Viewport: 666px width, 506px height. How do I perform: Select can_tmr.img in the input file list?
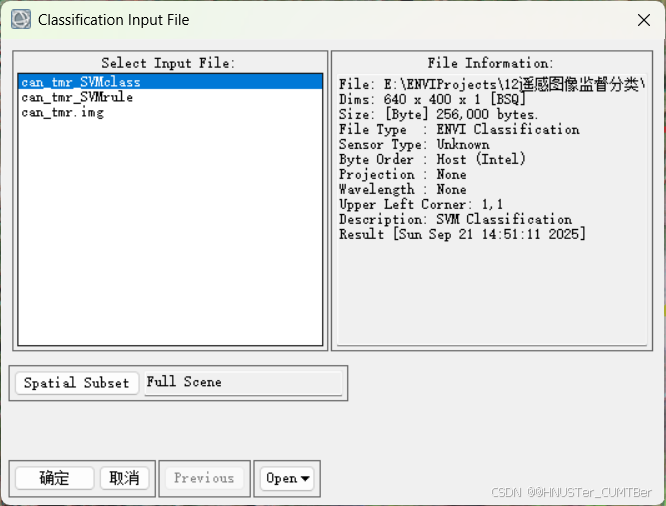(170, 112)
